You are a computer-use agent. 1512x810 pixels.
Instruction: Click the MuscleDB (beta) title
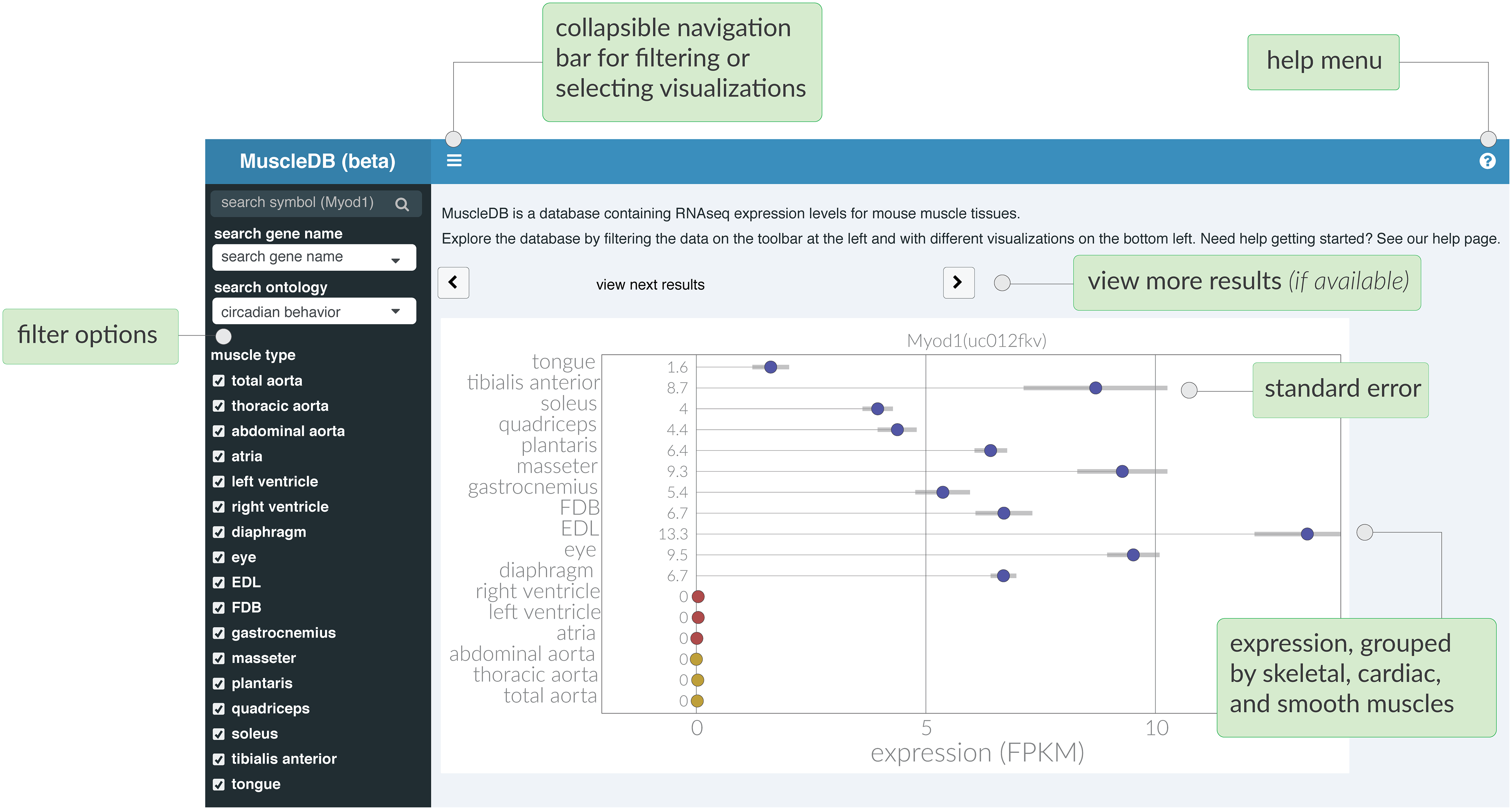[317, 161]
